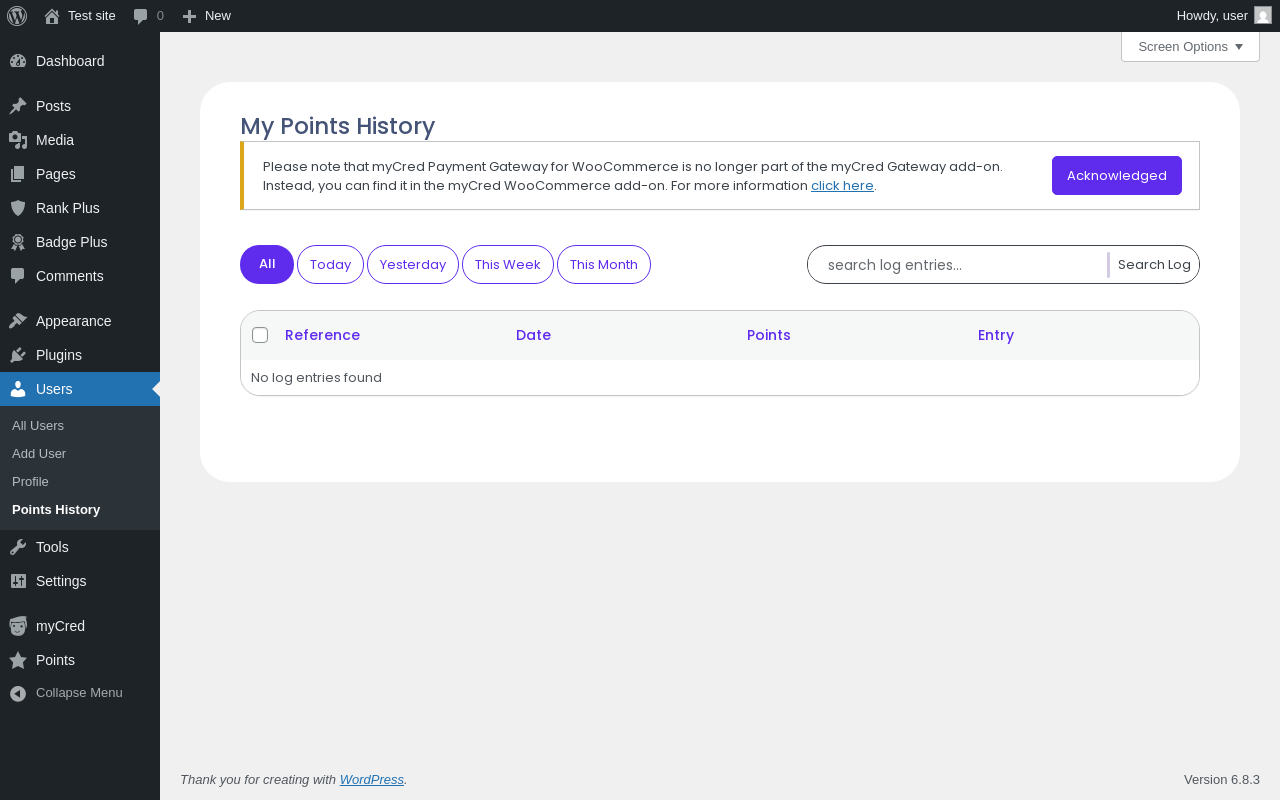1280x800 pixels.
Task: Click the Points star icon
Action: pyautogui.click(x=18, y=660)
